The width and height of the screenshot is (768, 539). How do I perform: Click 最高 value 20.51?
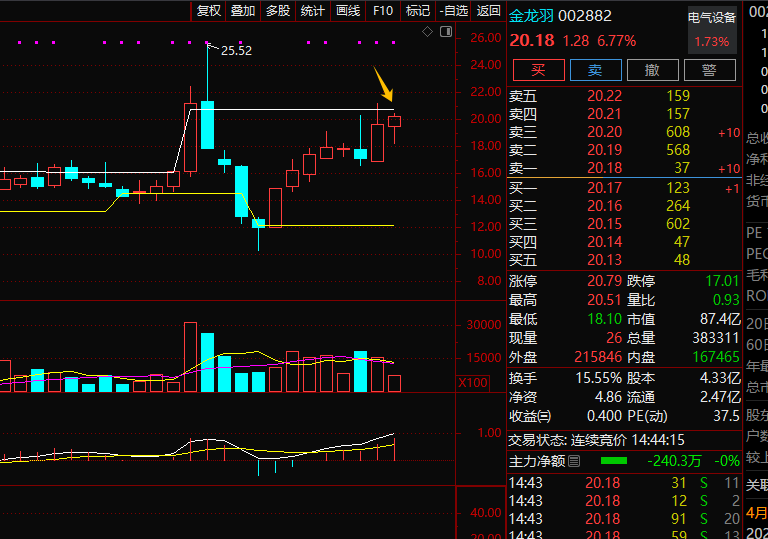coord(604,300)
